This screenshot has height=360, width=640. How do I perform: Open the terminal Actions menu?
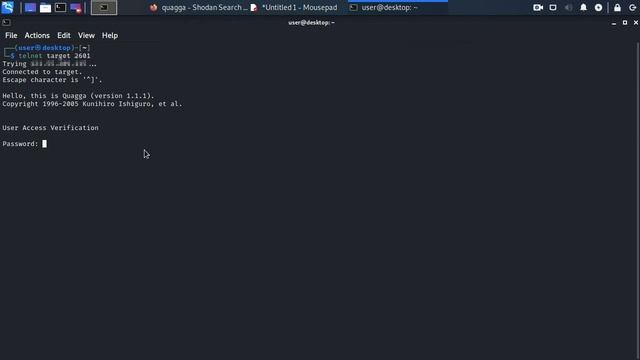pos(37,36)
